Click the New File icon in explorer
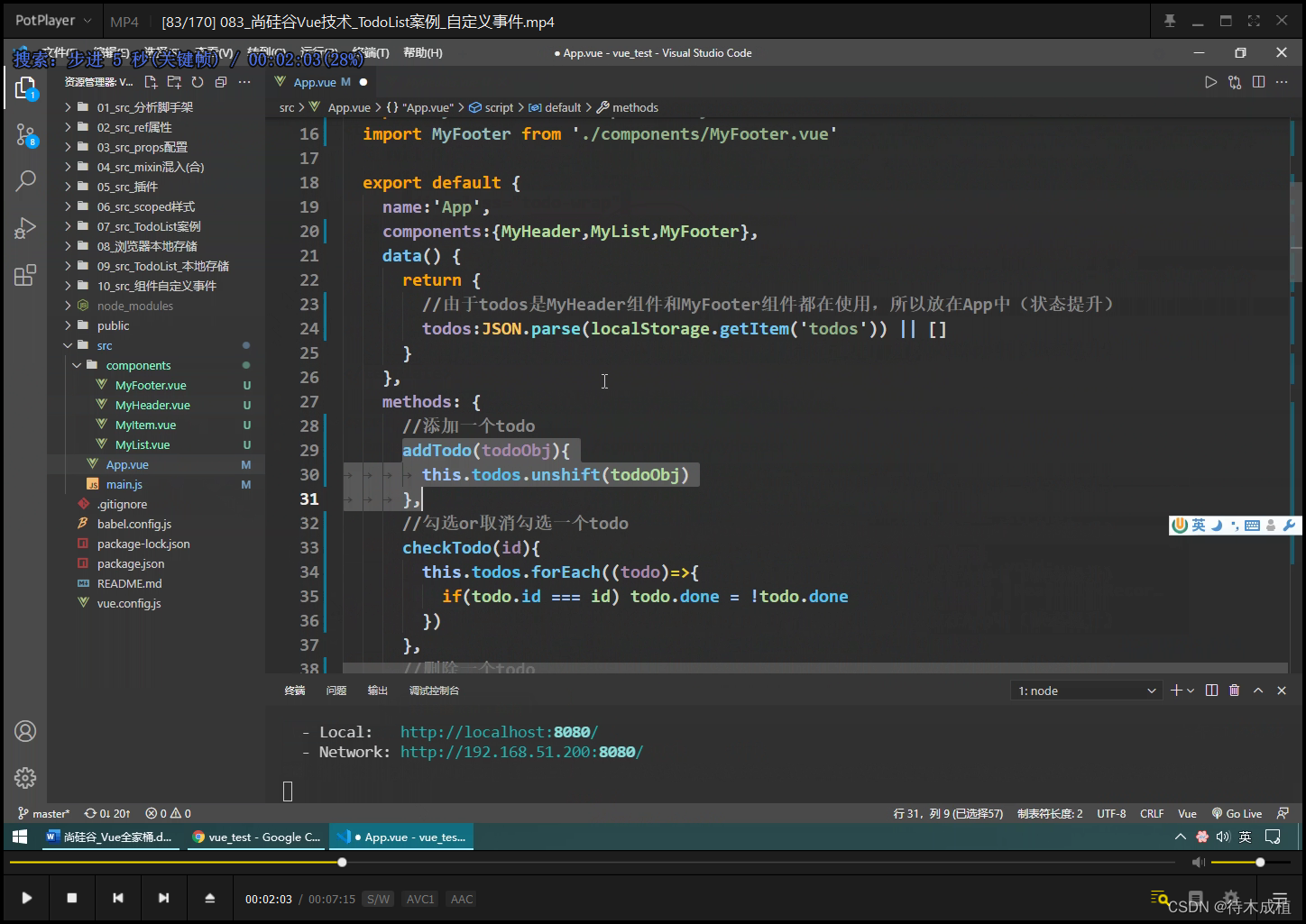Image resolution: width=1306 pixels, height=924 pixels. [x=151, y=82]
